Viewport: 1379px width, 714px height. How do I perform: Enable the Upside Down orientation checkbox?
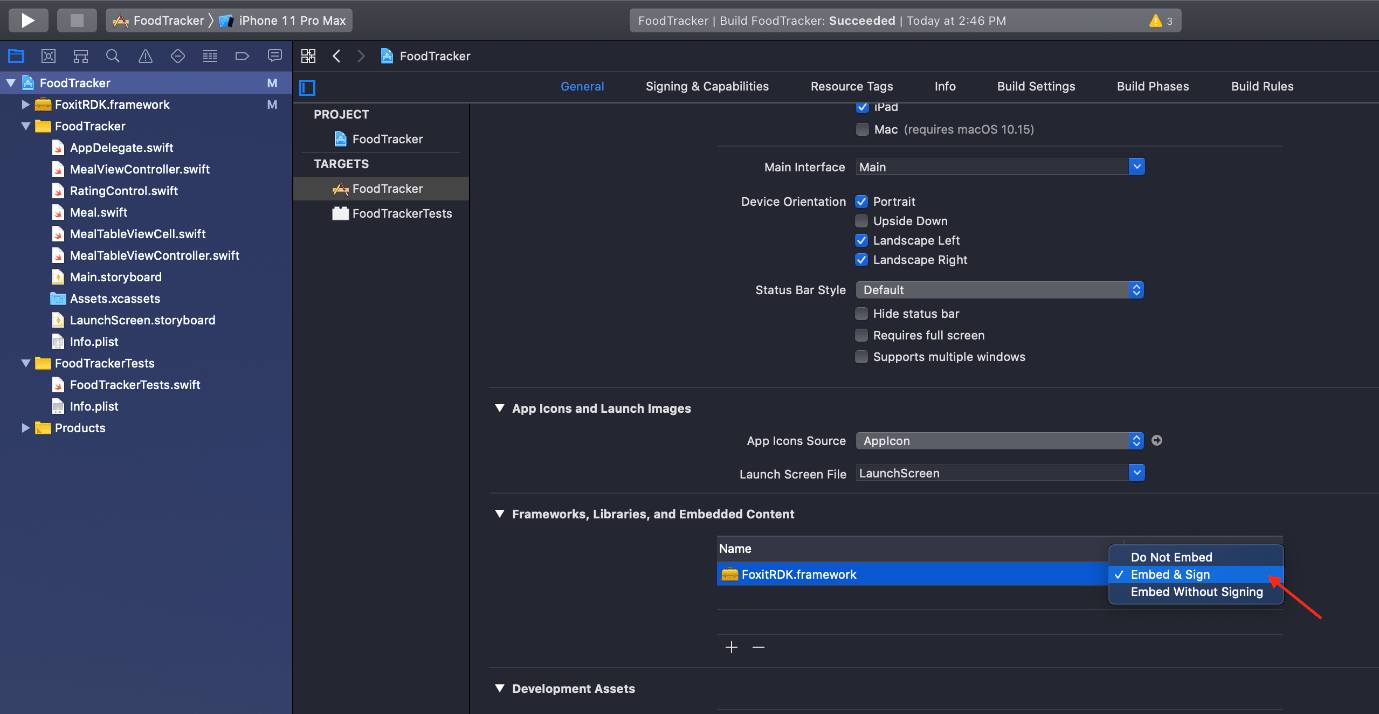862,221
